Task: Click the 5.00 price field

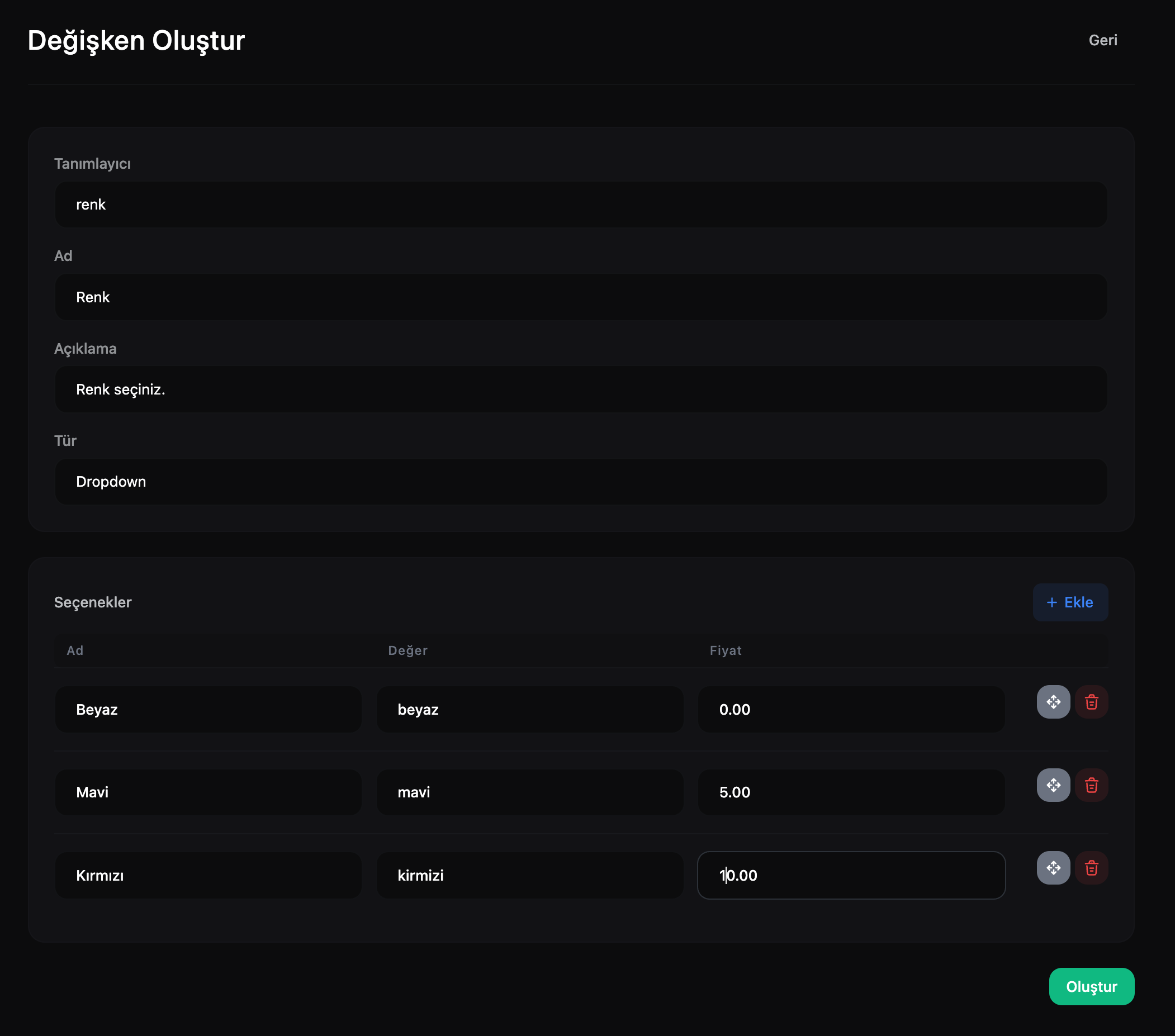Action: click(851, 792)
